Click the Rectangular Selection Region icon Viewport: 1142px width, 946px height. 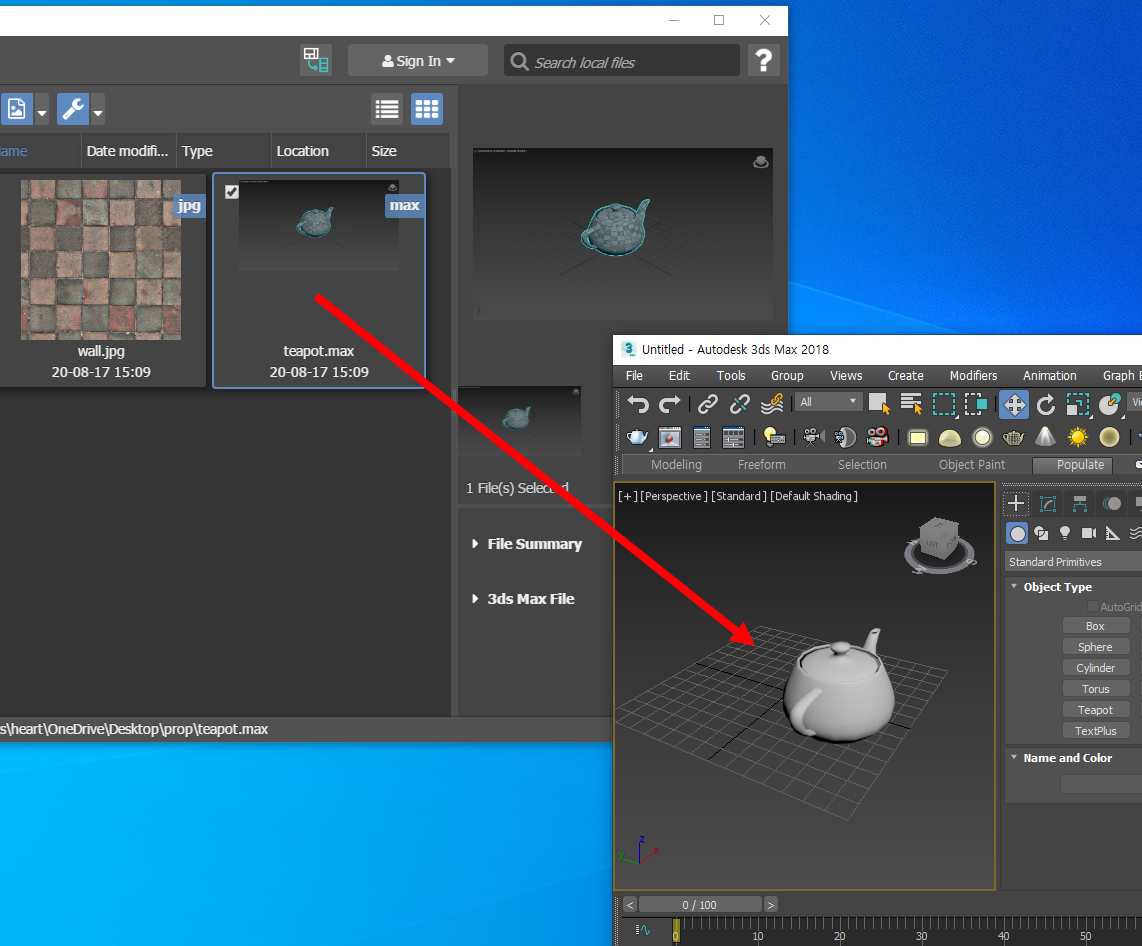click(x=944, y=404)
